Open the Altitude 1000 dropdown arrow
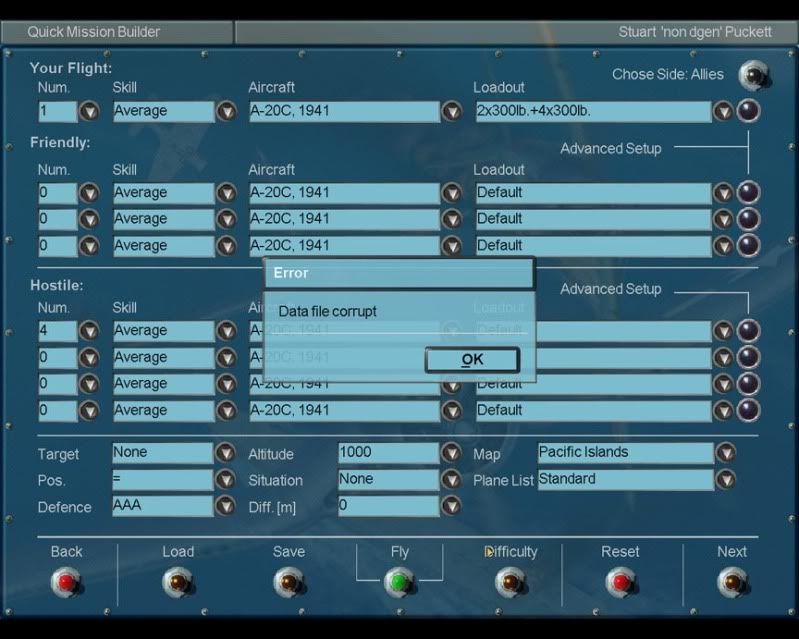 pyautogui.click(x=451, y=452)
